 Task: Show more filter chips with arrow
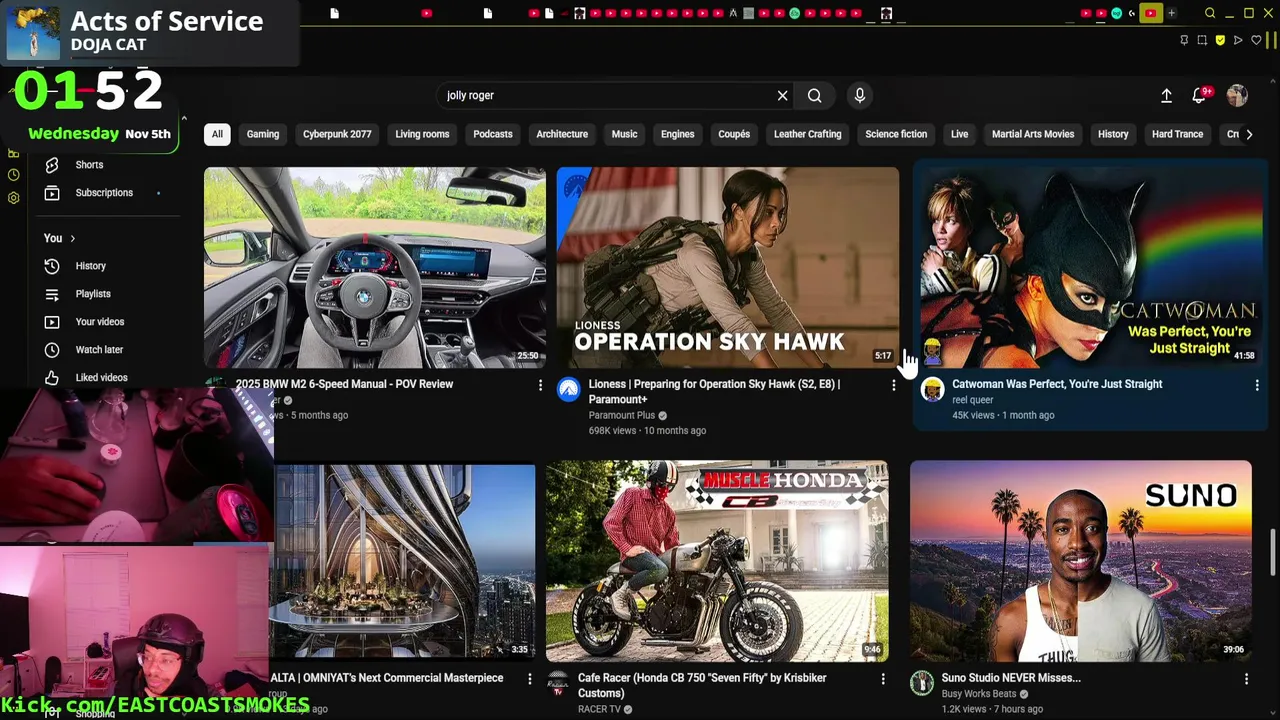point(1248,134)
